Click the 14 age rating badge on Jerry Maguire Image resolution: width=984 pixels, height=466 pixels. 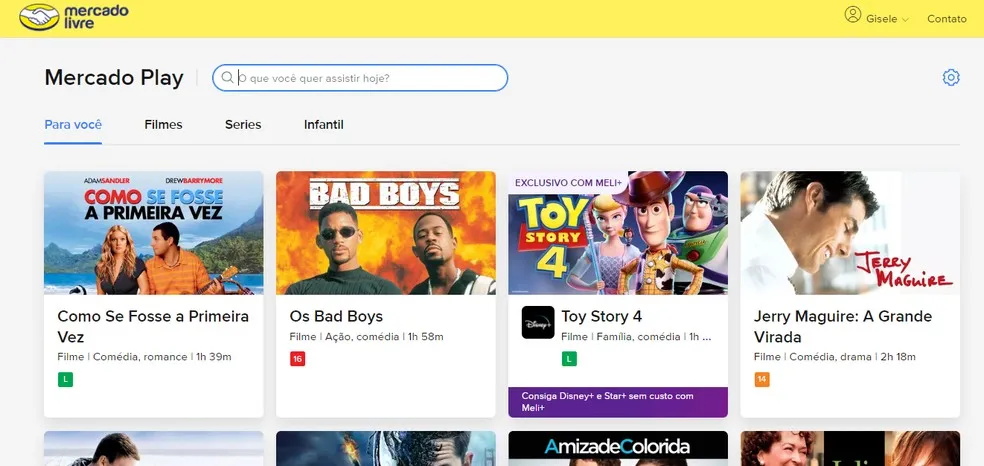(762, 379)
